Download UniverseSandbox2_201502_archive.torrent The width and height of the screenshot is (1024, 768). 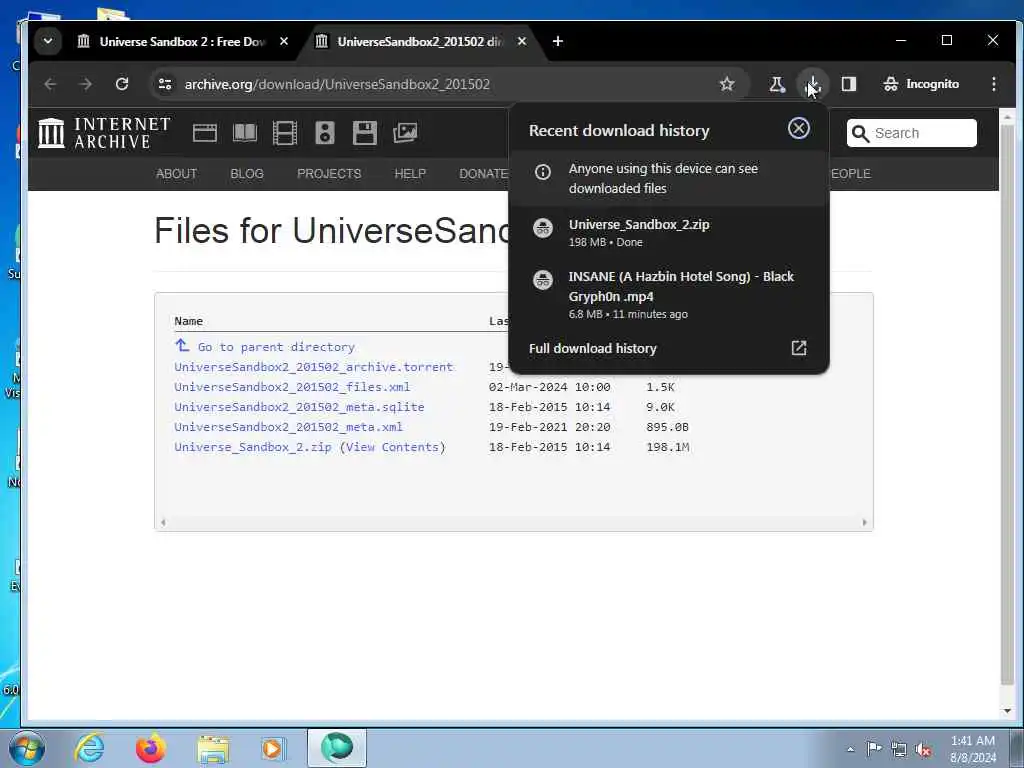click(313, 367)
